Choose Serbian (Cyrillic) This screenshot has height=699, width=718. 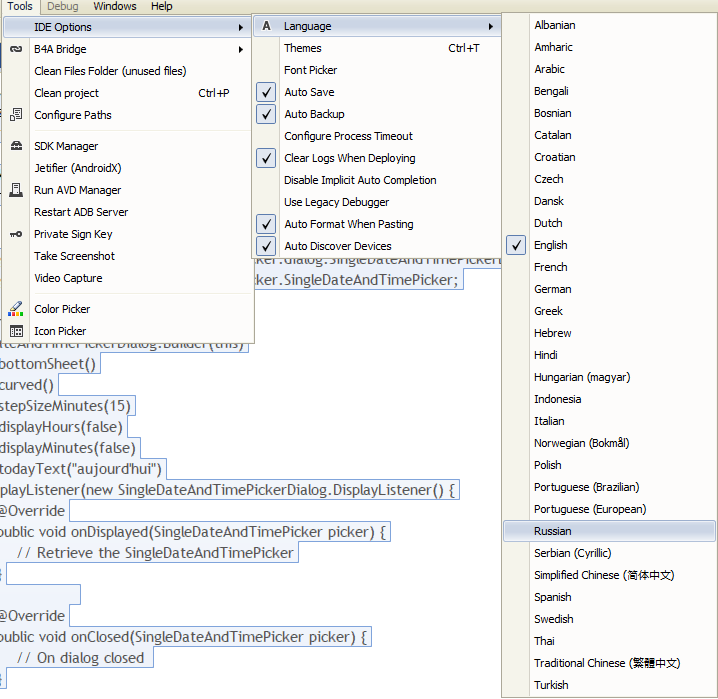click(x=572, y=553)
